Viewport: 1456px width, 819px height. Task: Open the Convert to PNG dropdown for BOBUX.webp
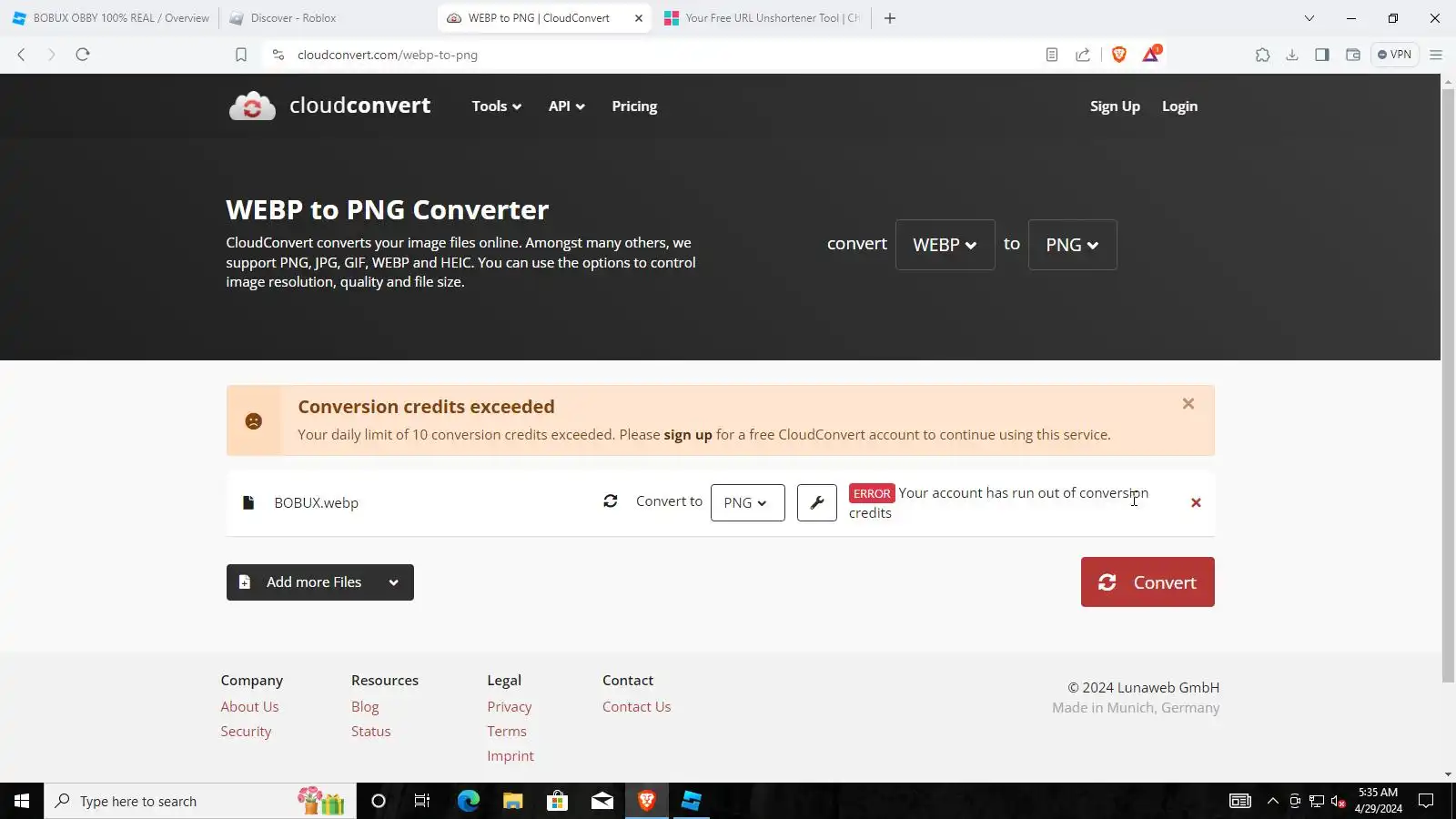pos(747,502)
